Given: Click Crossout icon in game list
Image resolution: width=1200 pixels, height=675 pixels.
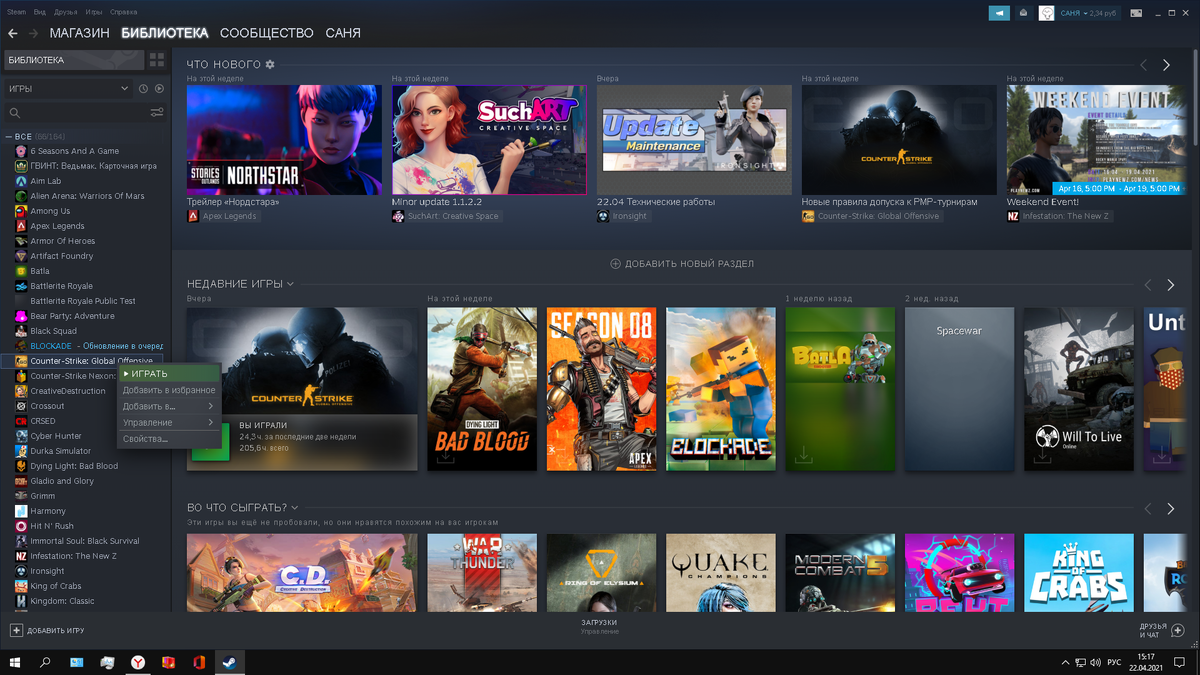Looking at the screenshot, I should click(21, 406).
